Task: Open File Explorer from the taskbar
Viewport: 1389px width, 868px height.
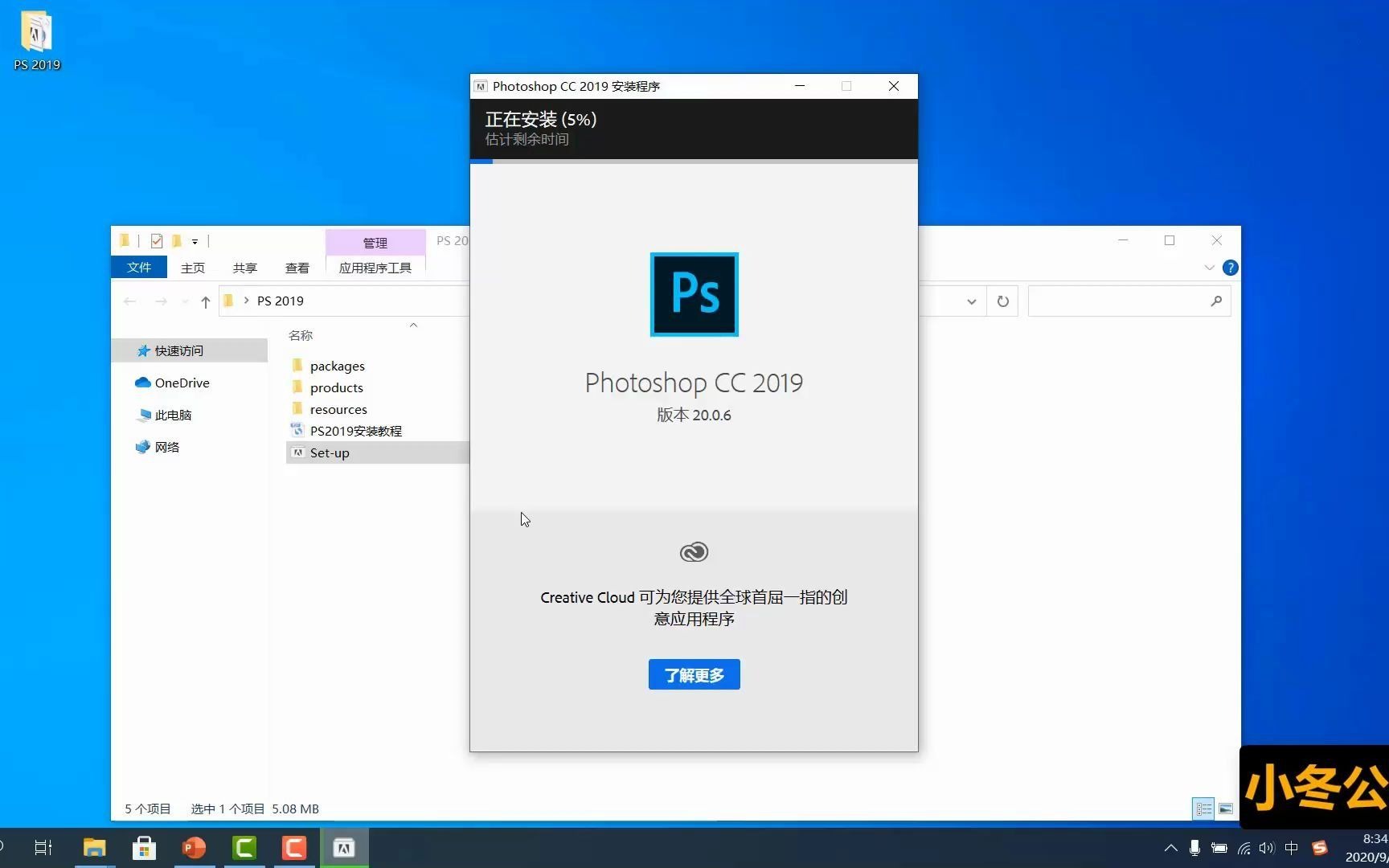Action: (x=94, y=847)
